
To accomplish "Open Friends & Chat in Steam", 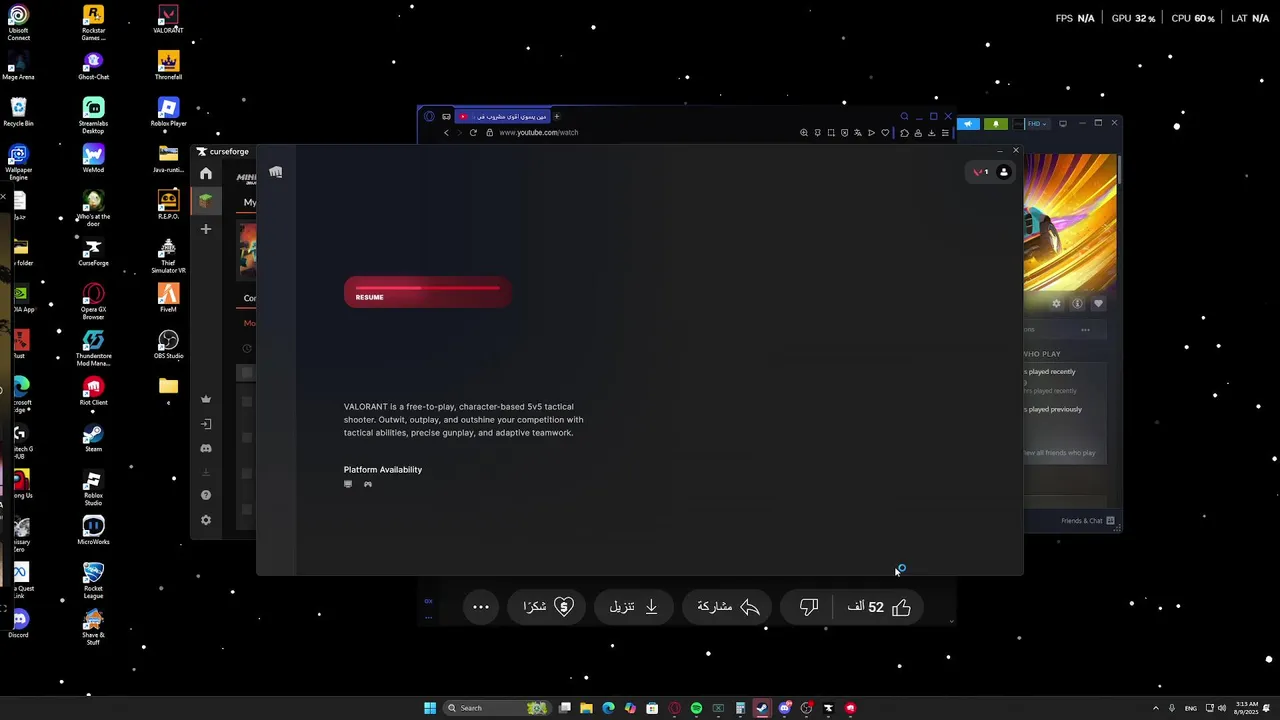I will (1088, 521).
